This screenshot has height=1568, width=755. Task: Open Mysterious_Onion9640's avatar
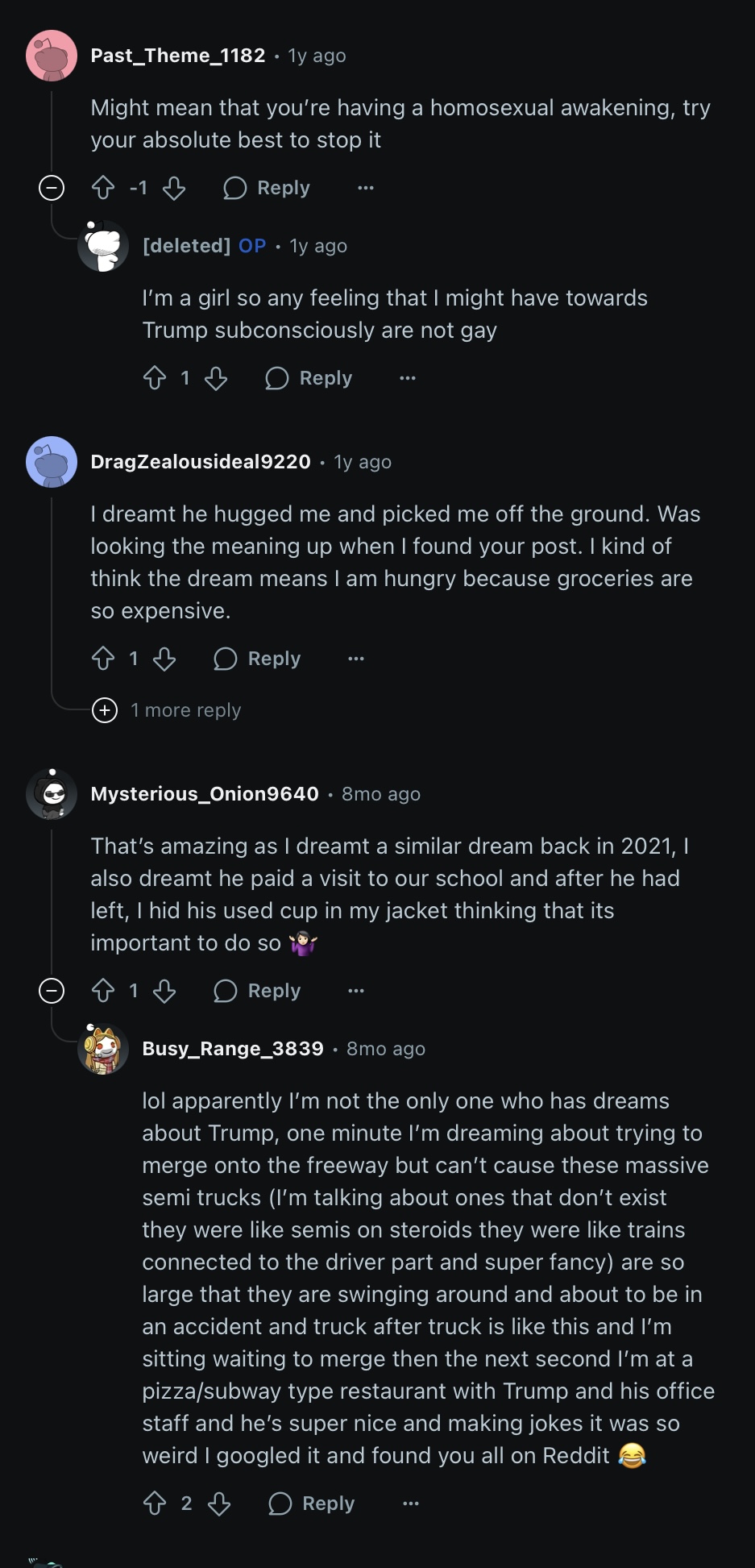coord(52,794)
